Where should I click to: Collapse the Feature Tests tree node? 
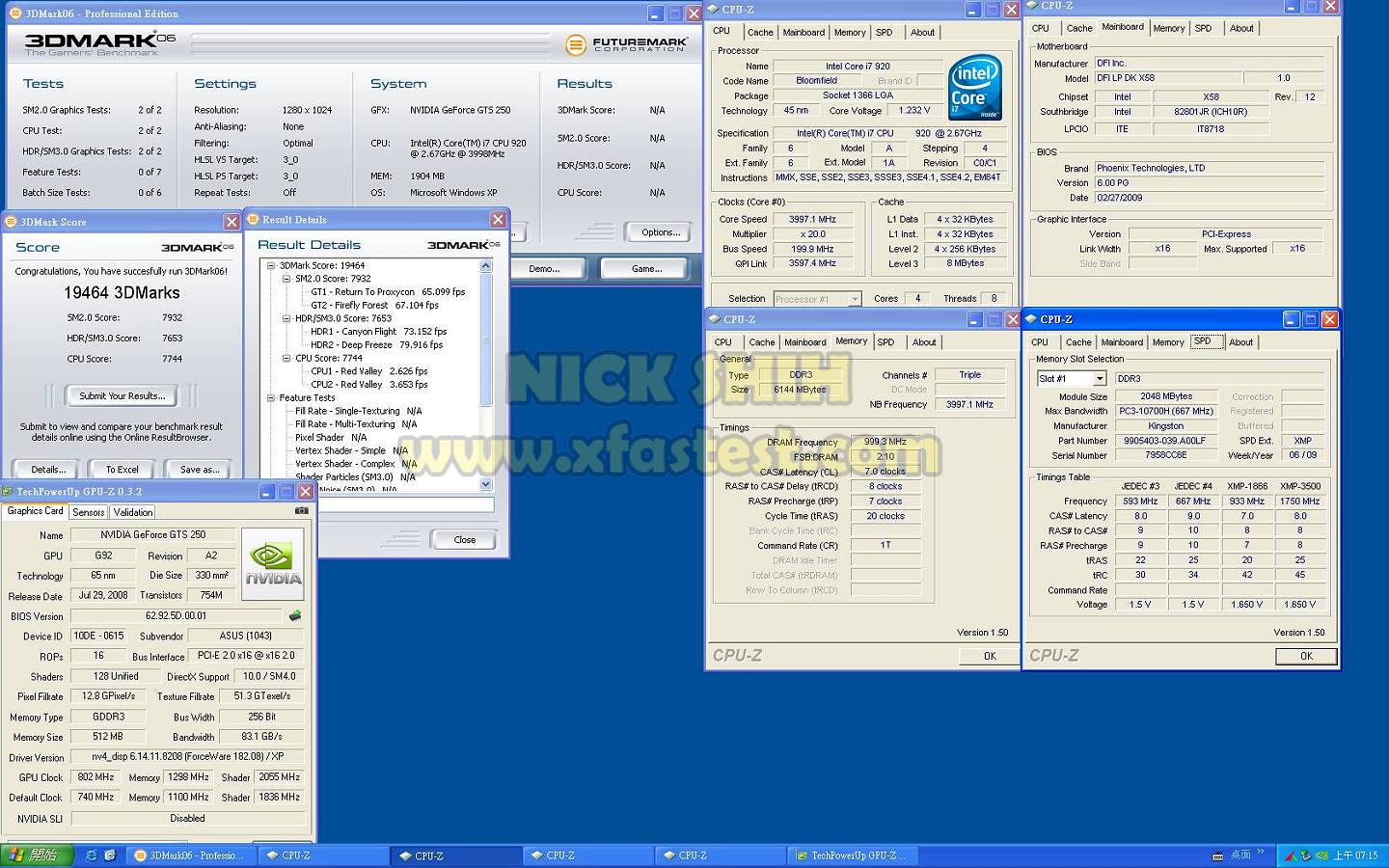(x=271, y=397)
